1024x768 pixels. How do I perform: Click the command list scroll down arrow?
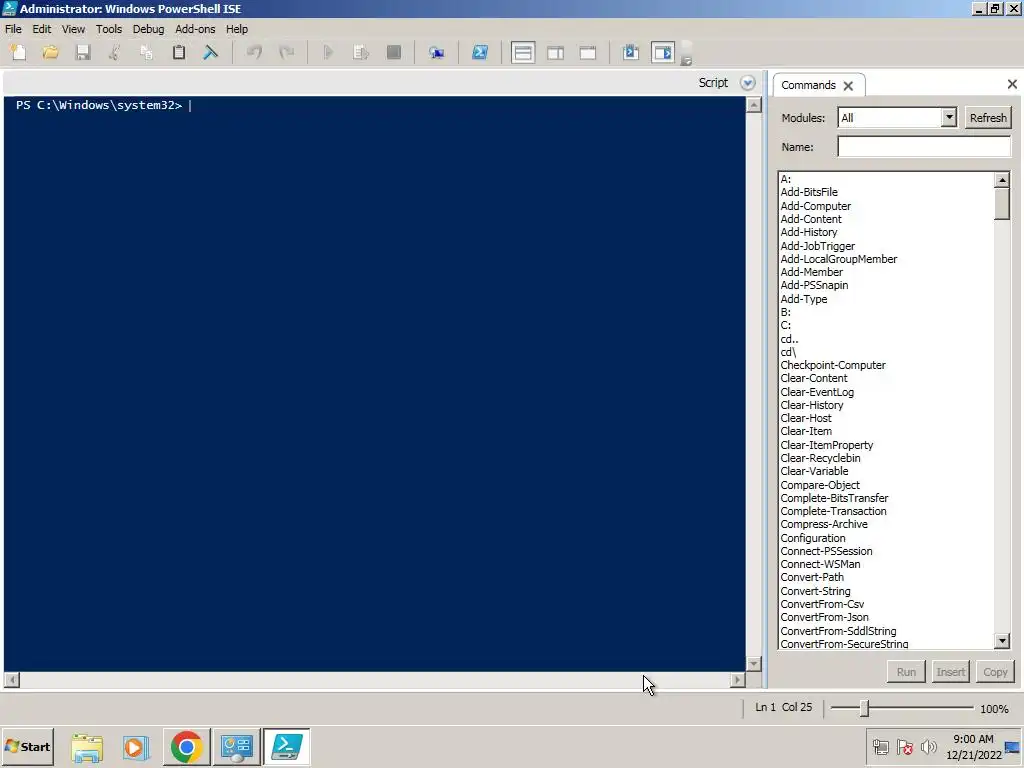point(1002,641)
